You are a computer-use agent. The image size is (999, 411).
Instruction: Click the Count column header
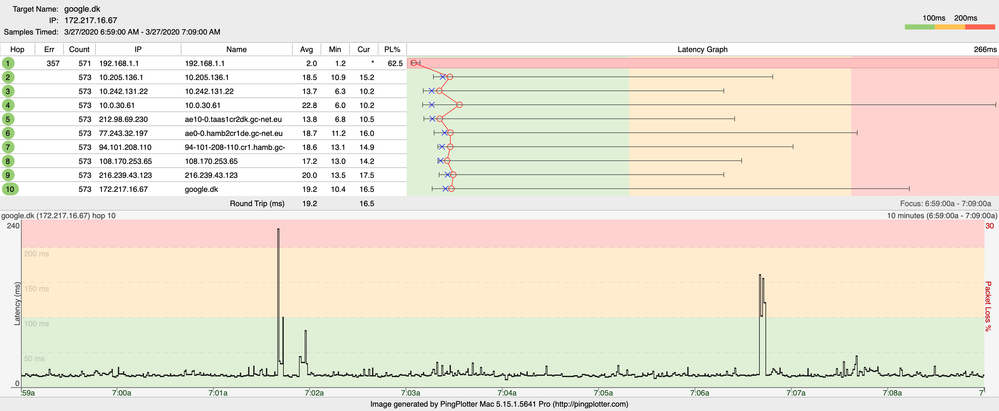point(80,48)
